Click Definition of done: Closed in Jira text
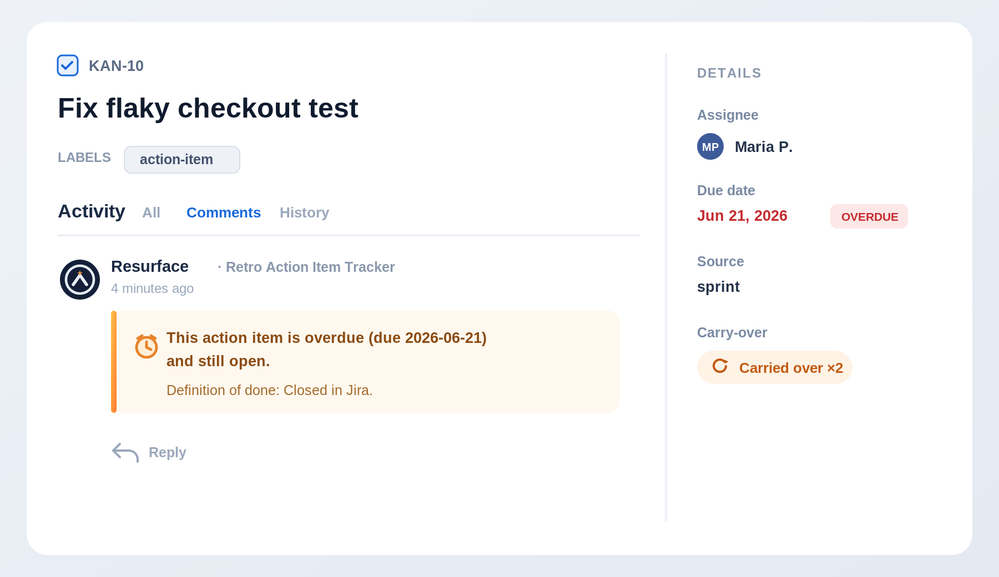 [270, 390]
